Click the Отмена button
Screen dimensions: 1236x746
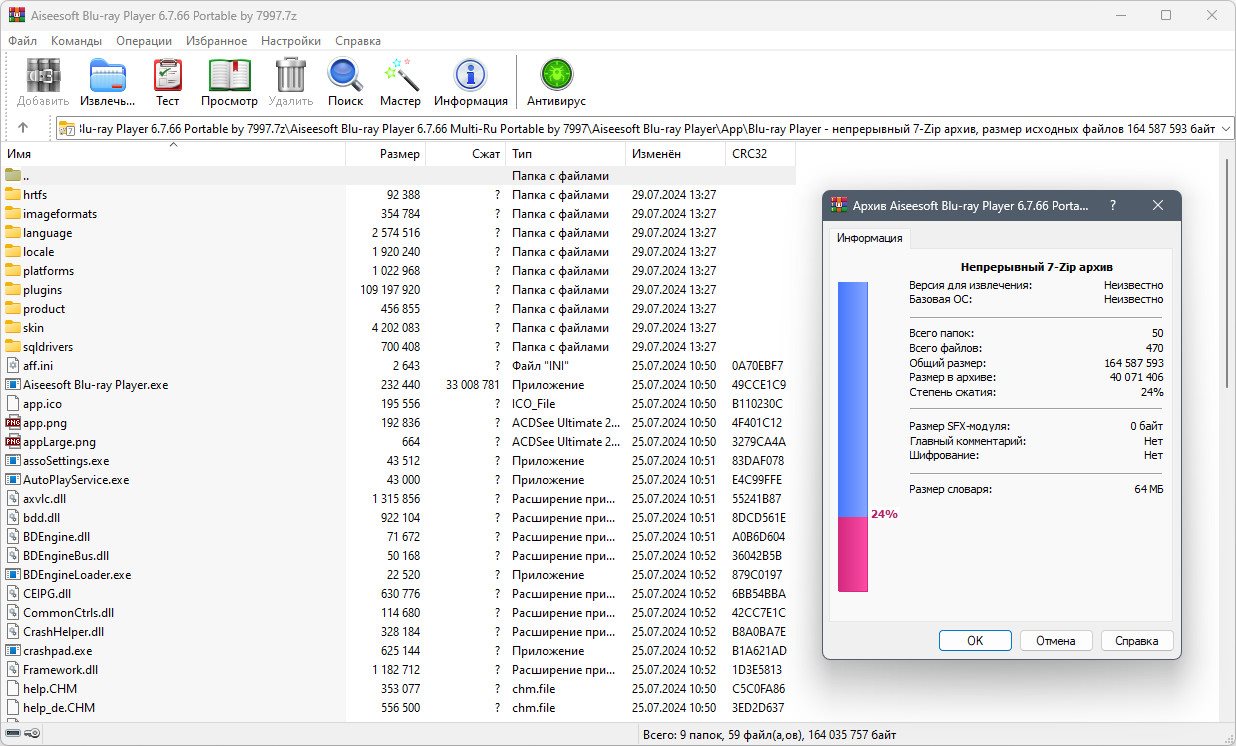click(x=1055, y=641)
